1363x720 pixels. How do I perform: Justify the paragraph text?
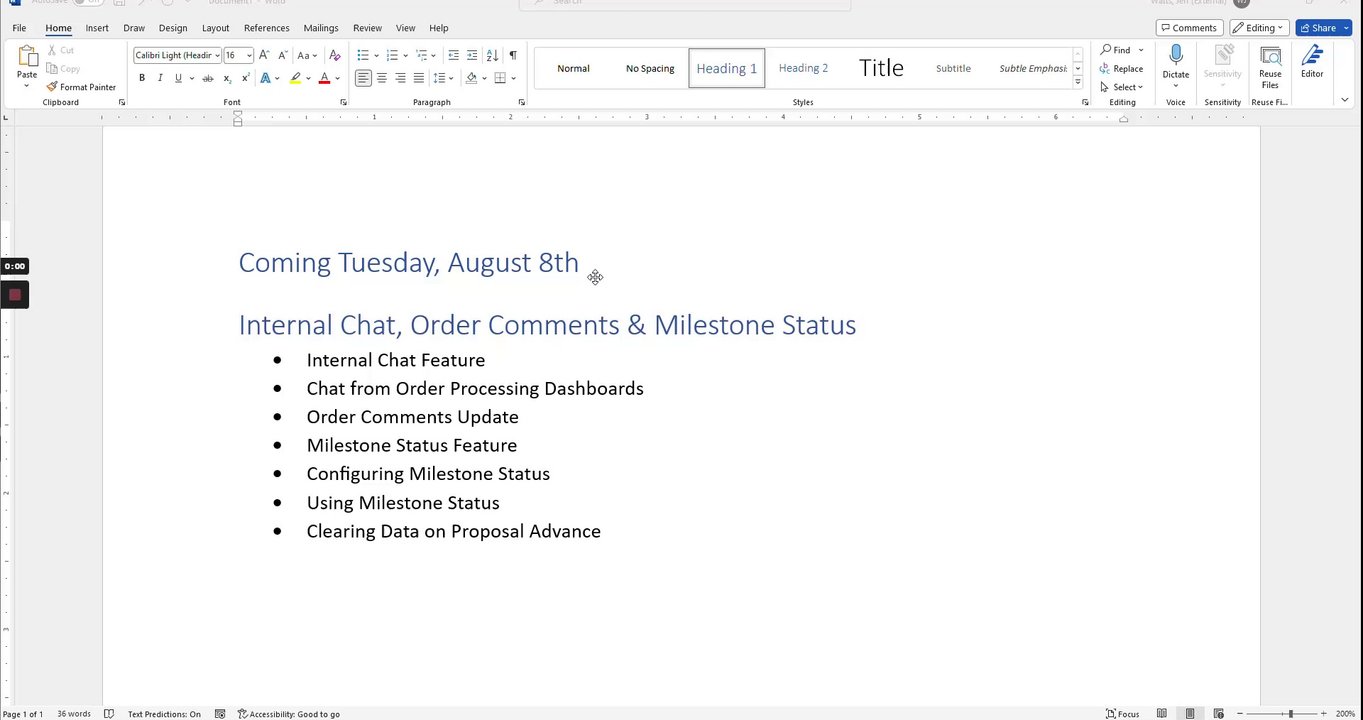(x=418, y=78)
